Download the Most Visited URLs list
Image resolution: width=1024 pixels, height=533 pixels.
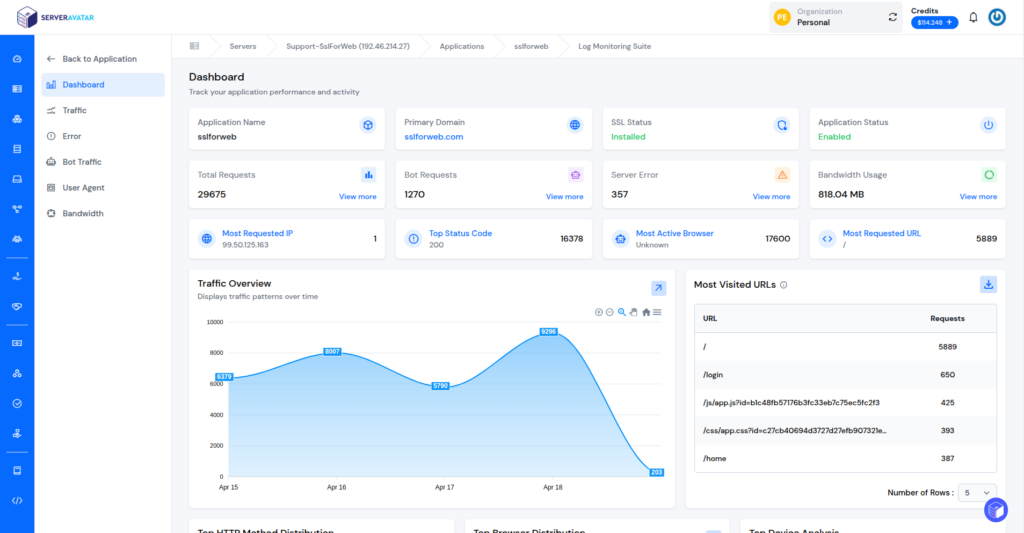988,285
